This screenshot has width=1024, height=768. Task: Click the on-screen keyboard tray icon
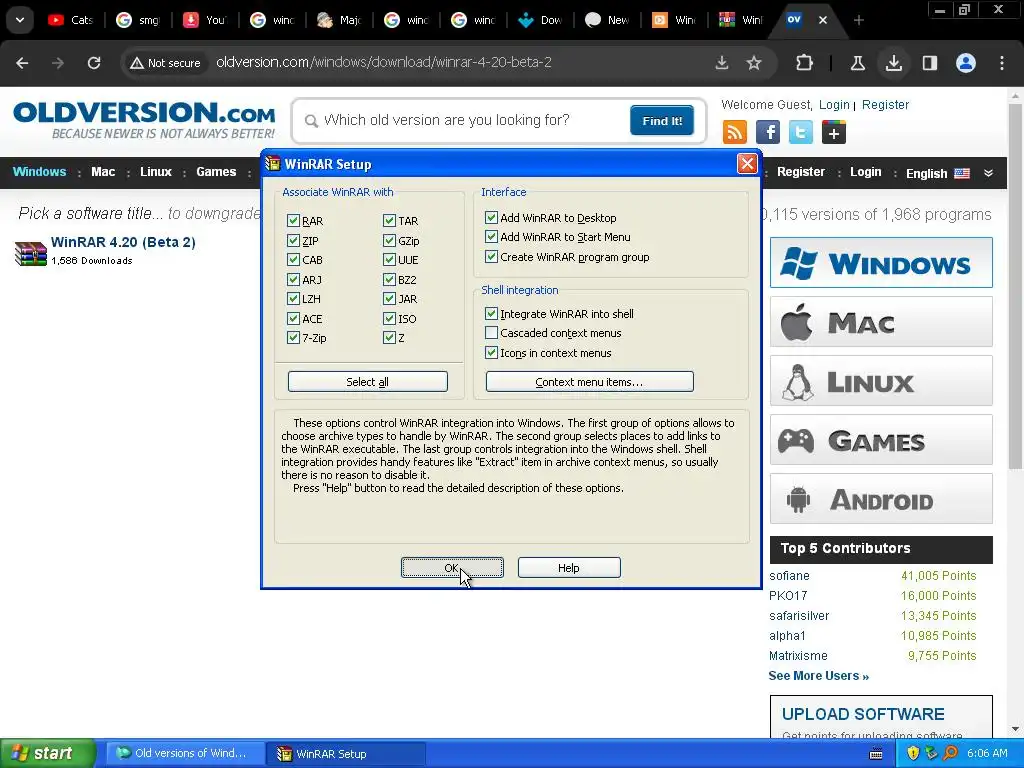(x=876, y=754)
